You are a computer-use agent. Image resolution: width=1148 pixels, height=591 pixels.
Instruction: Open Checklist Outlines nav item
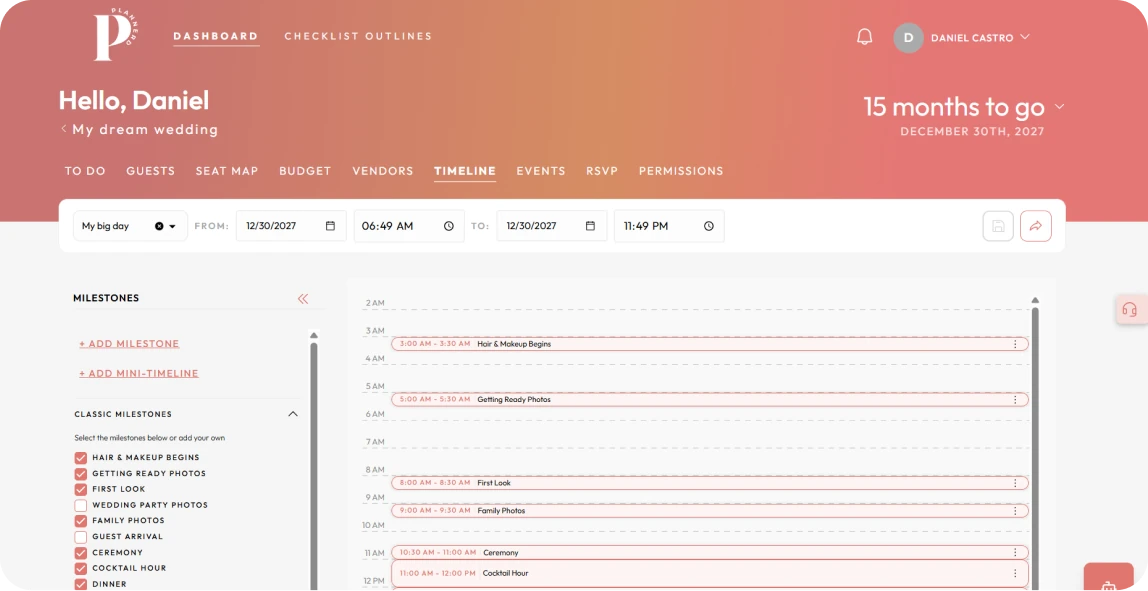(x=358, y=36)
